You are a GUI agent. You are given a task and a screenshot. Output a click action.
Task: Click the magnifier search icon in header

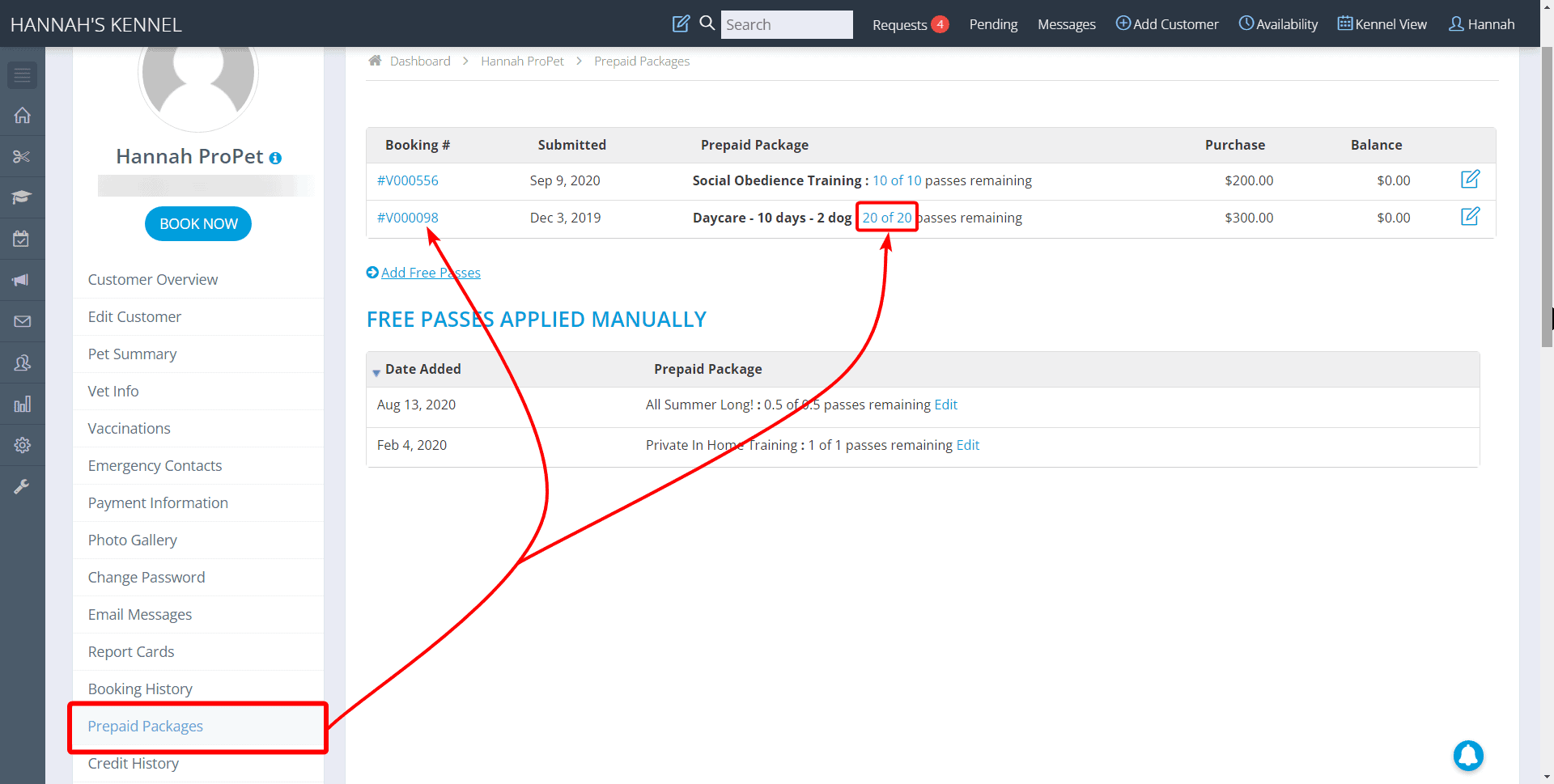[x=707, y=23]
